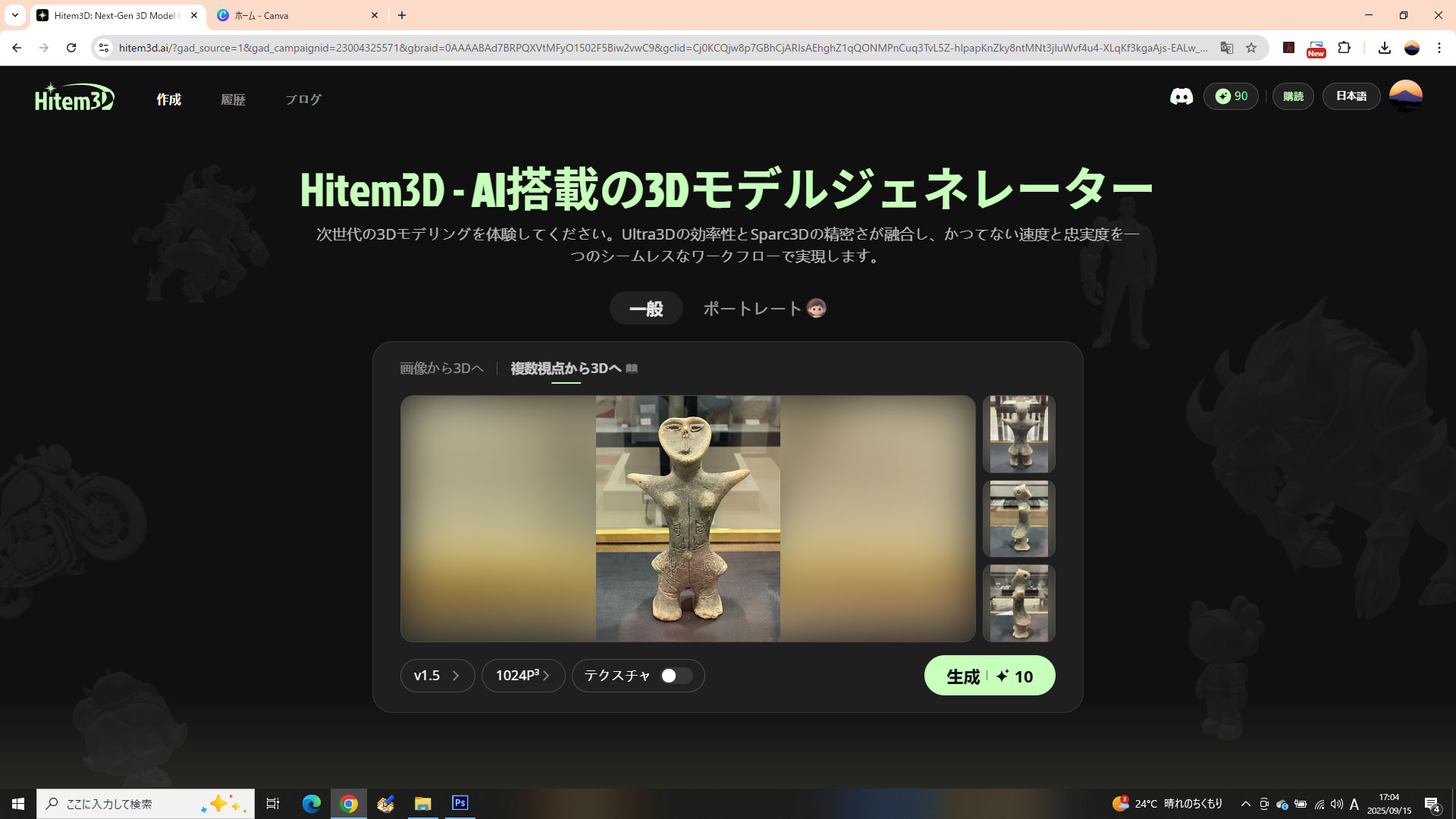
Task: Open the weather widget 24°C
Action: click(x=1168, y=804)
